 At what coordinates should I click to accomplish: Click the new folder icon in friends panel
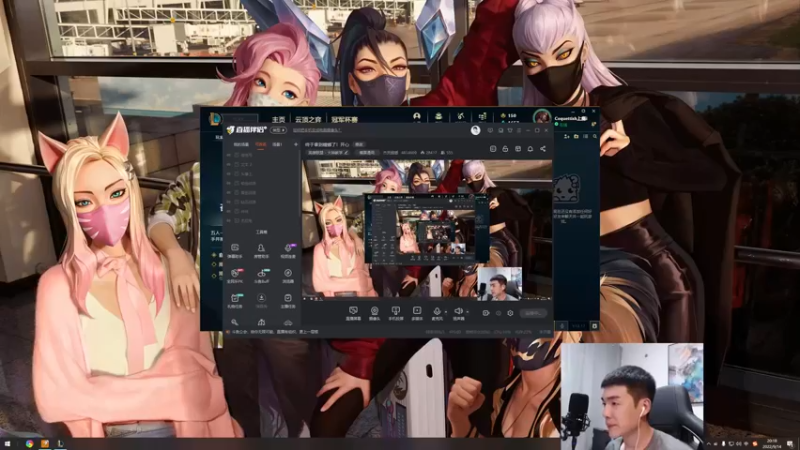point(576,136)
